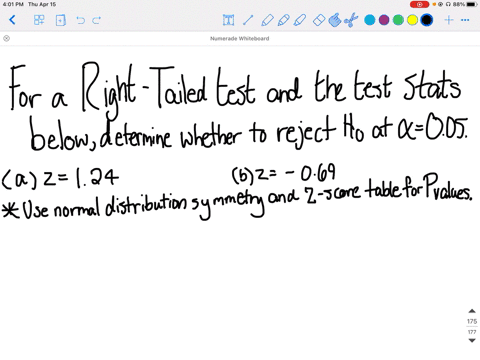The height and width of the screenshot is (360, 480).
Task: Select the hand selection tool
Action: (x=335, y=20)
